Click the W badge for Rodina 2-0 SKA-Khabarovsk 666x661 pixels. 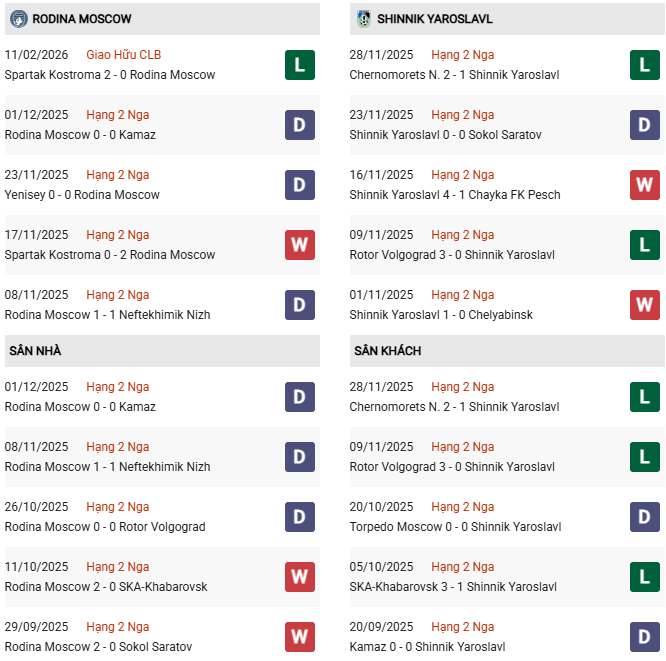click(300, 577)
